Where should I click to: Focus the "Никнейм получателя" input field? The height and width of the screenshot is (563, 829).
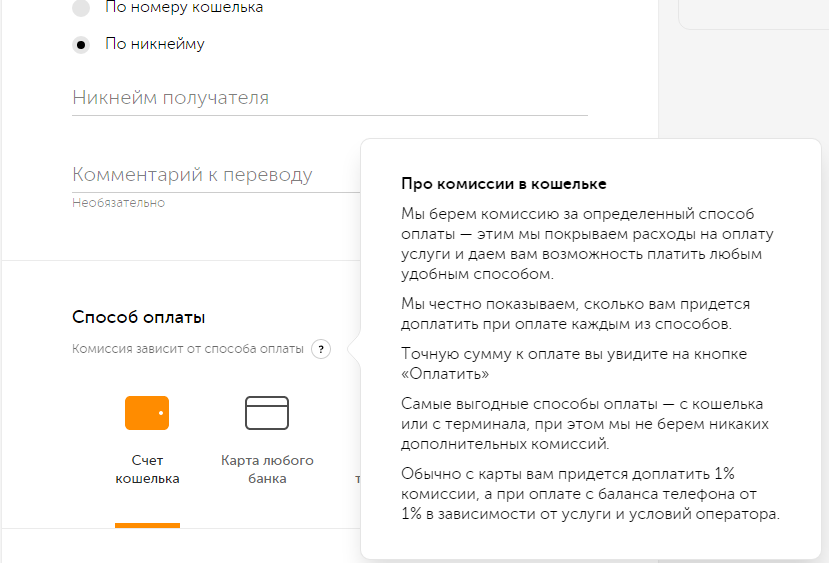[329, 98]
